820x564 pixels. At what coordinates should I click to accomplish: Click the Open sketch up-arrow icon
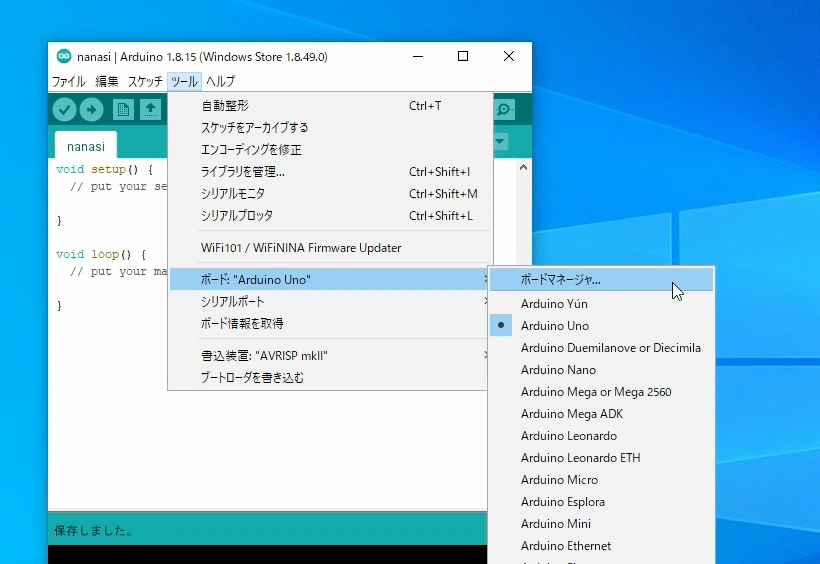(151, 110)
